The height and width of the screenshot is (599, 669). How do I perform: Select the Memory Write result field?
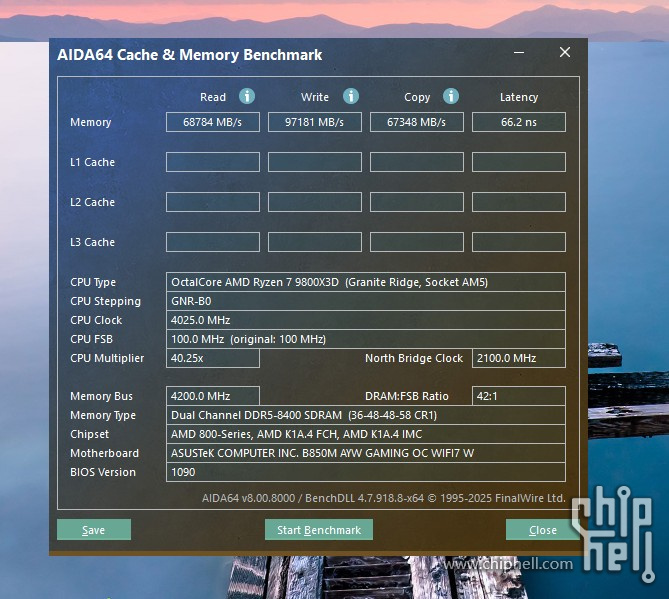pyautogui.click(x=315, y=122)
